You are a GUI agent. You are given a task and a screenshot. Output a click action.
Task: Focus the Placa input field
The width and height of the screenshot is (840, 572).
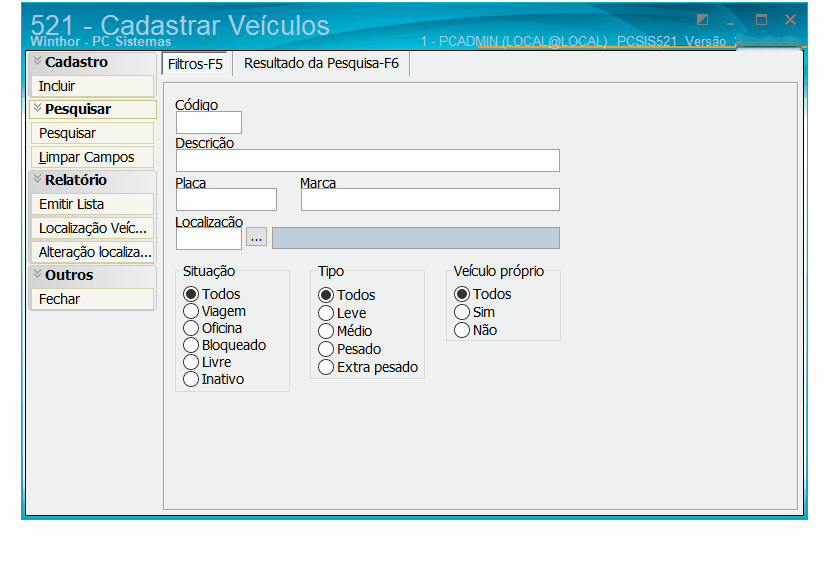(x=226, y=200)
